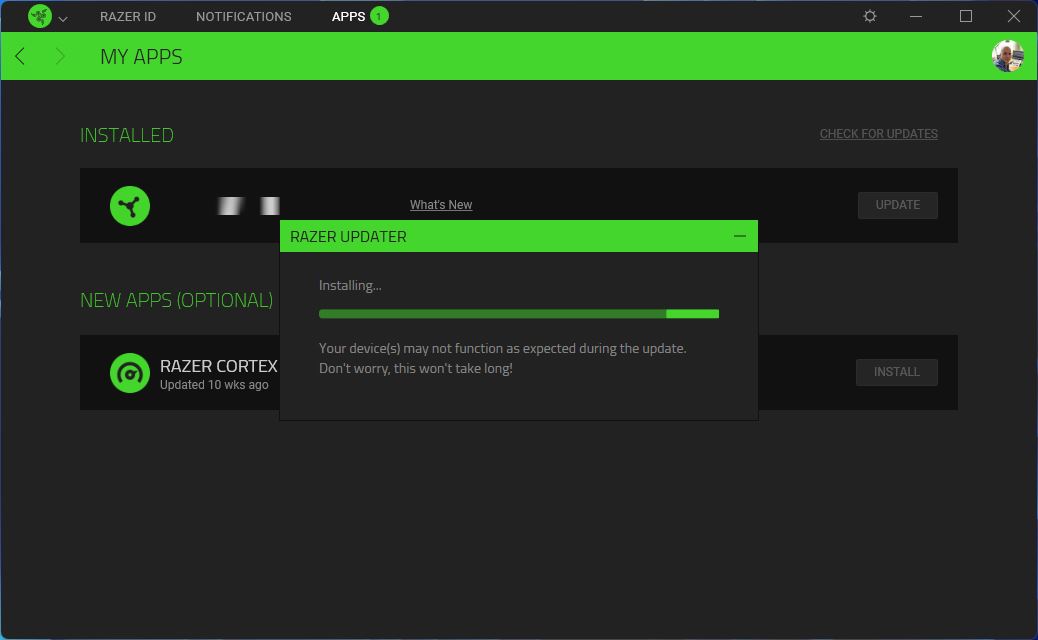Close the Razer Central window
Viewport: 1038px width, 640px height.
1014,16
